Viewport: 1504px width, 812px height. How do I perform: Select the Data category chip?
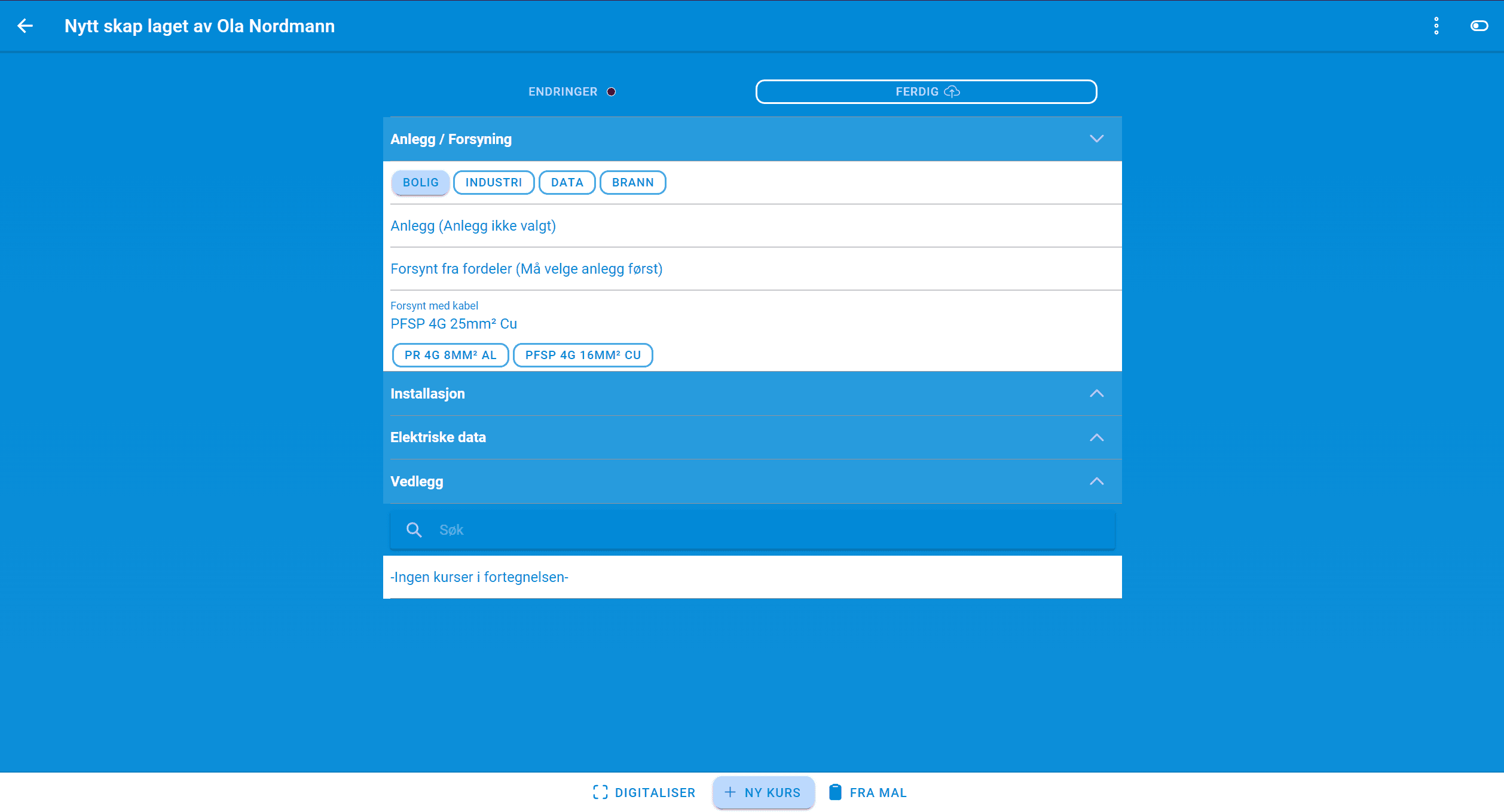tap(567, 182)
